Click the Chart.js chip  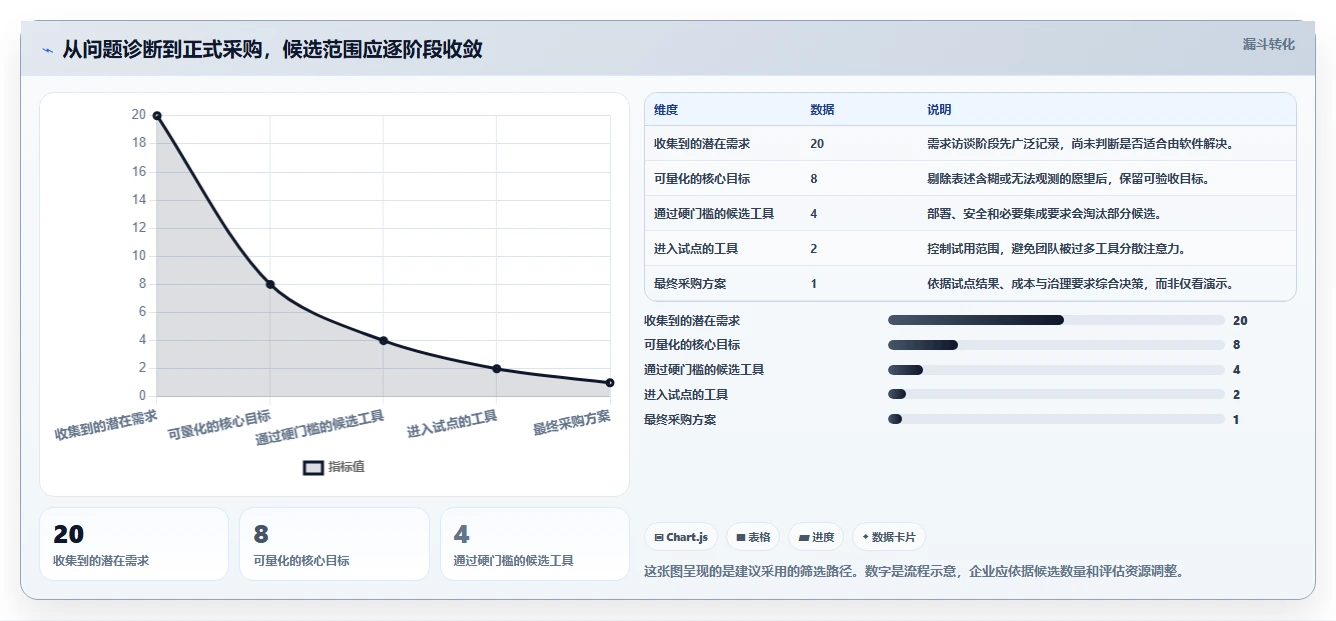(x=681, y=537)
